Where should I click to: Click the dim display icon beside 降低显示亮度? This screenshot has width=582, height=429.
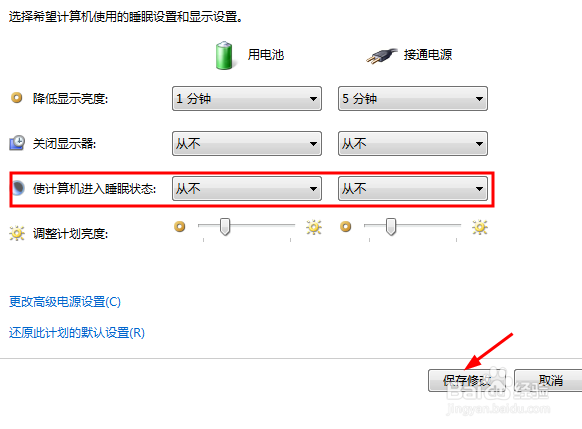click(x=17, y=98)
